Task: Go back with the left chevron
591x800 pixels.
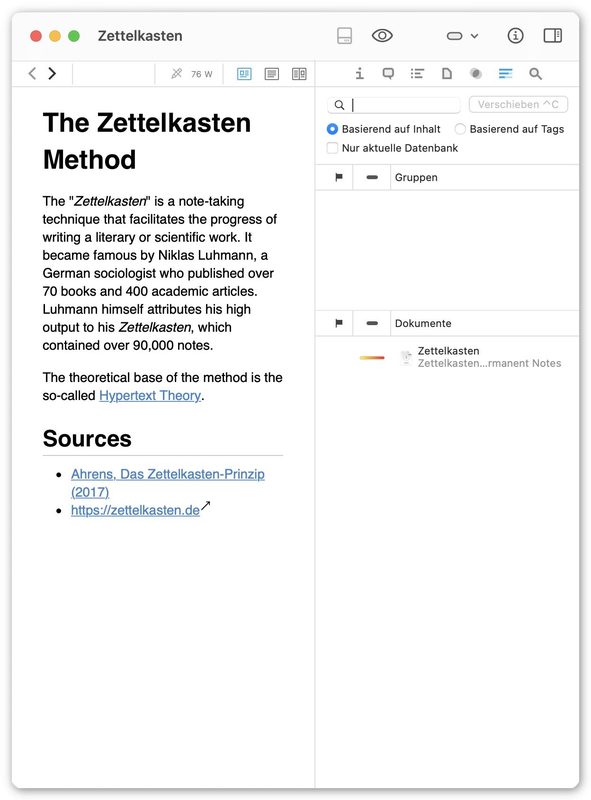Action: tap(32, 74)
